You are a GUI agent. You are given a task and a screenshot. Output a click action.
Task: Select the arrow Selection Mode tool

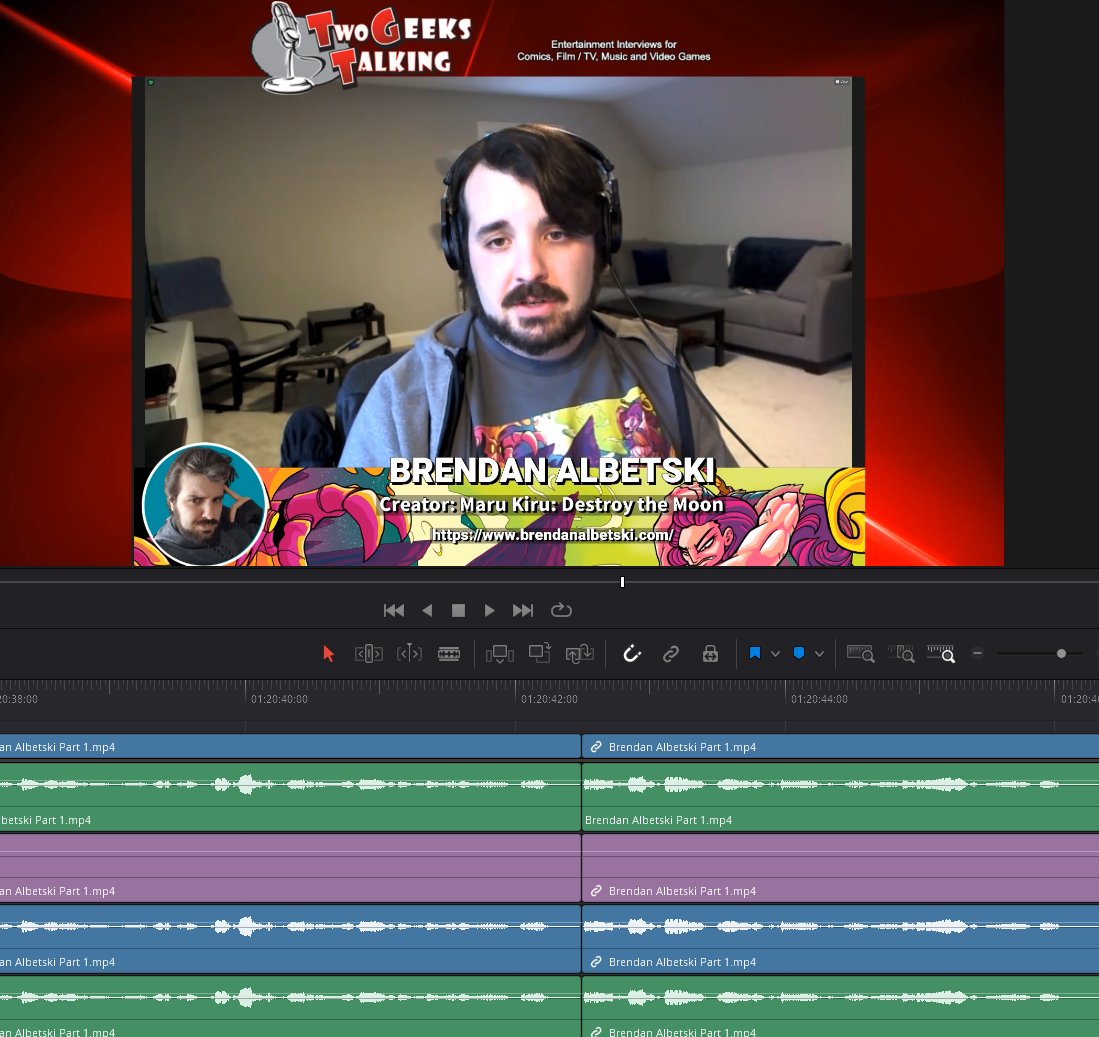tap(328, 654)
